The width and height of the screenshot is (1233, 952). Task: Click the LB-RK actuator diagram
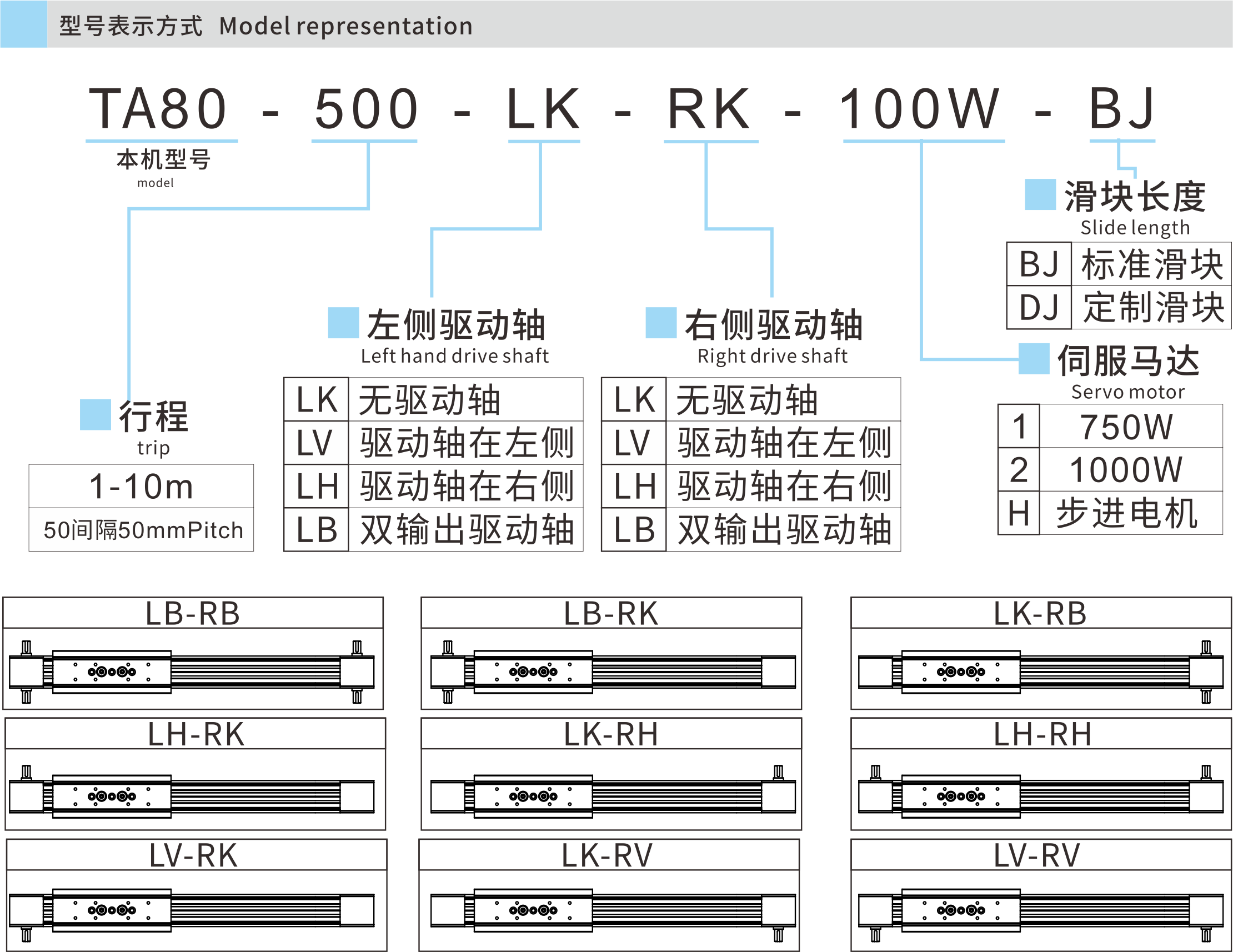coord(613,671)
